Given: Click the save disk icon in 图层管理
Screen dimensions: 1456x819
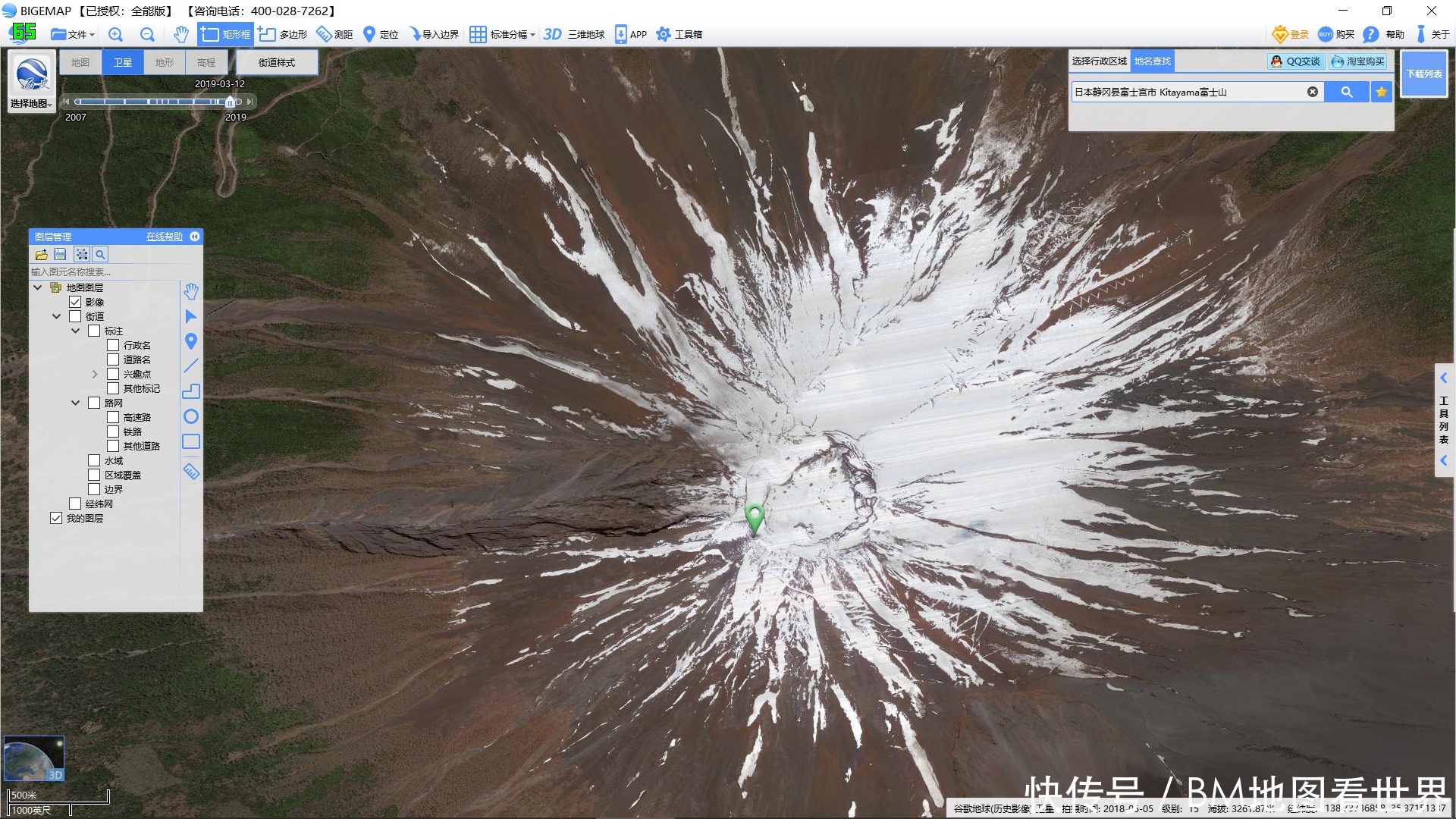Looking at the screenshot, I should tap(61, 255).
